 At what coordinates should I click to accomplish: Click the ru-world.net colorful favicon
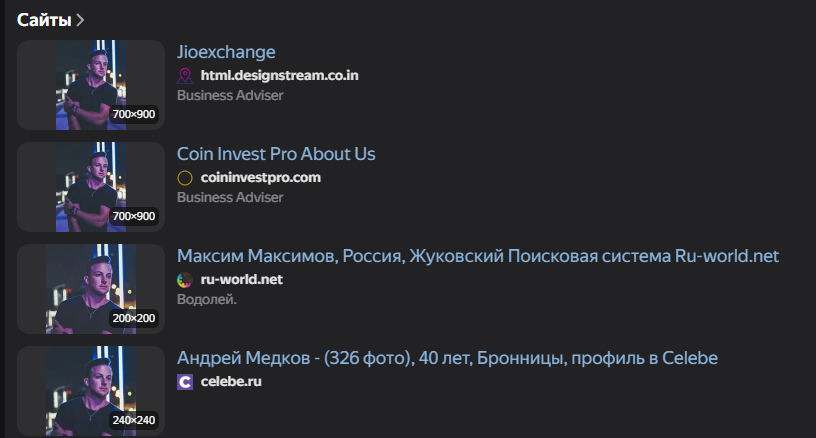[184, 280]
